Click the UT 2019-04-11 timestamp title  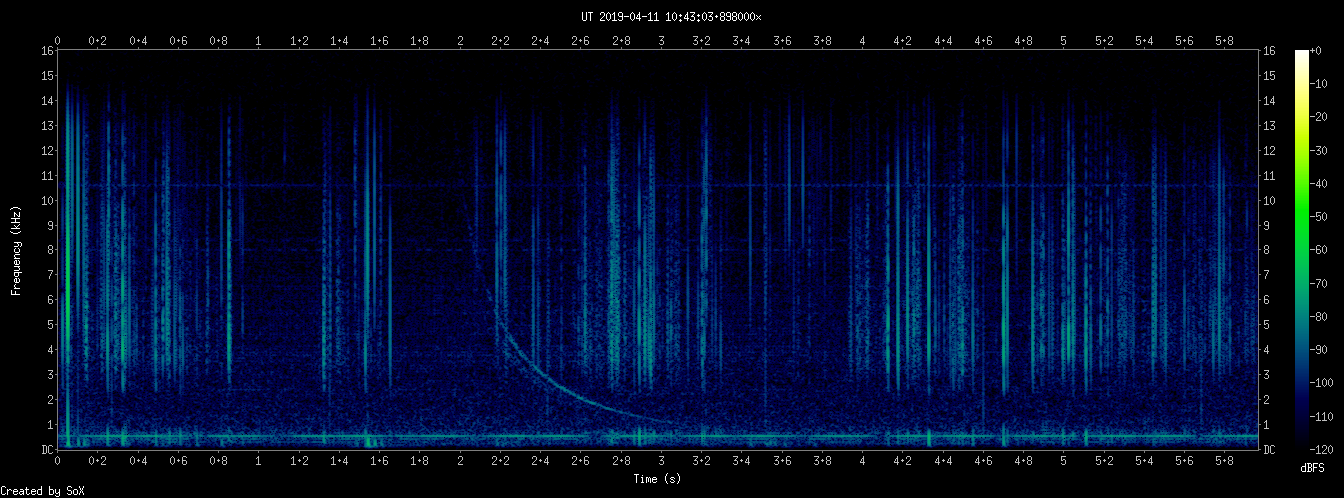[671, 16]
